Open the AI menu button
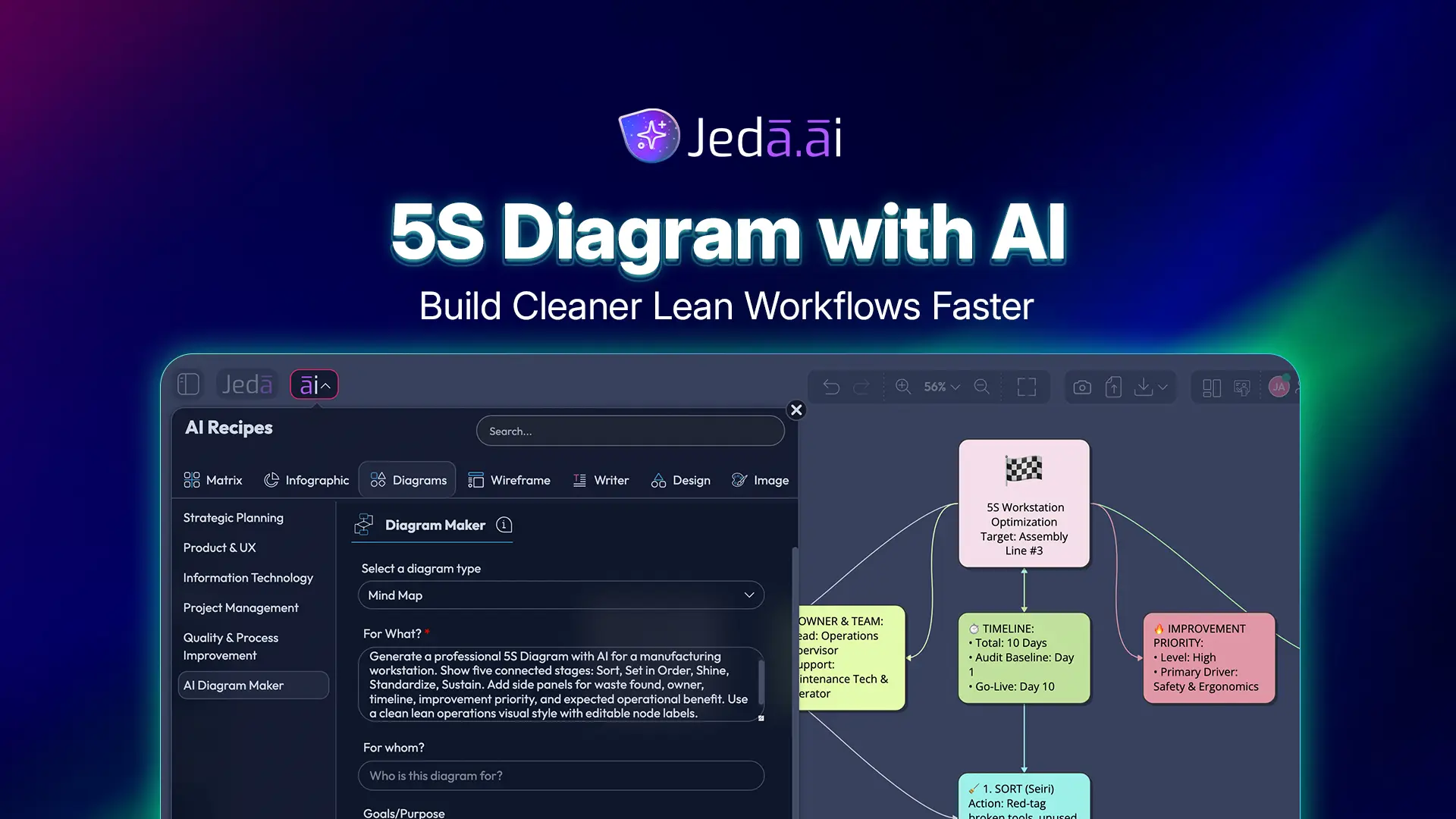 (x=314, y=384)
